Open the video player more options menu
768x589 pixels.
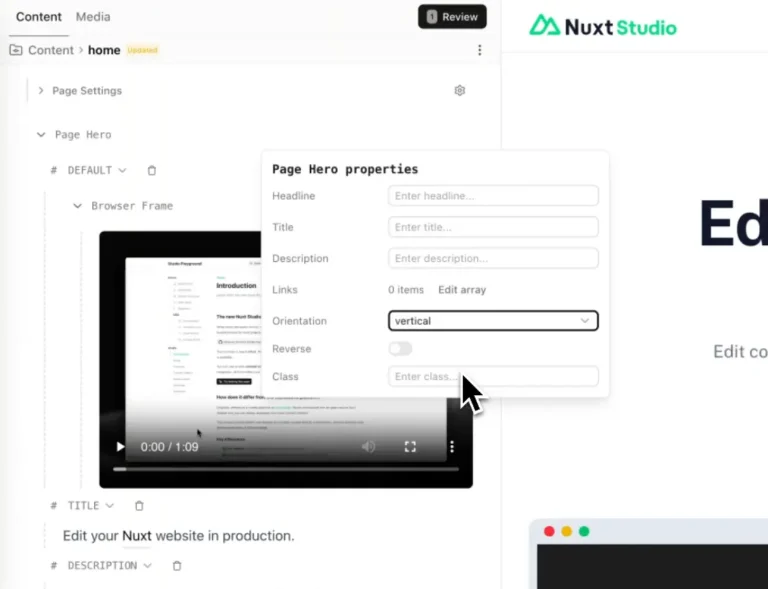[x=452, y=447]
